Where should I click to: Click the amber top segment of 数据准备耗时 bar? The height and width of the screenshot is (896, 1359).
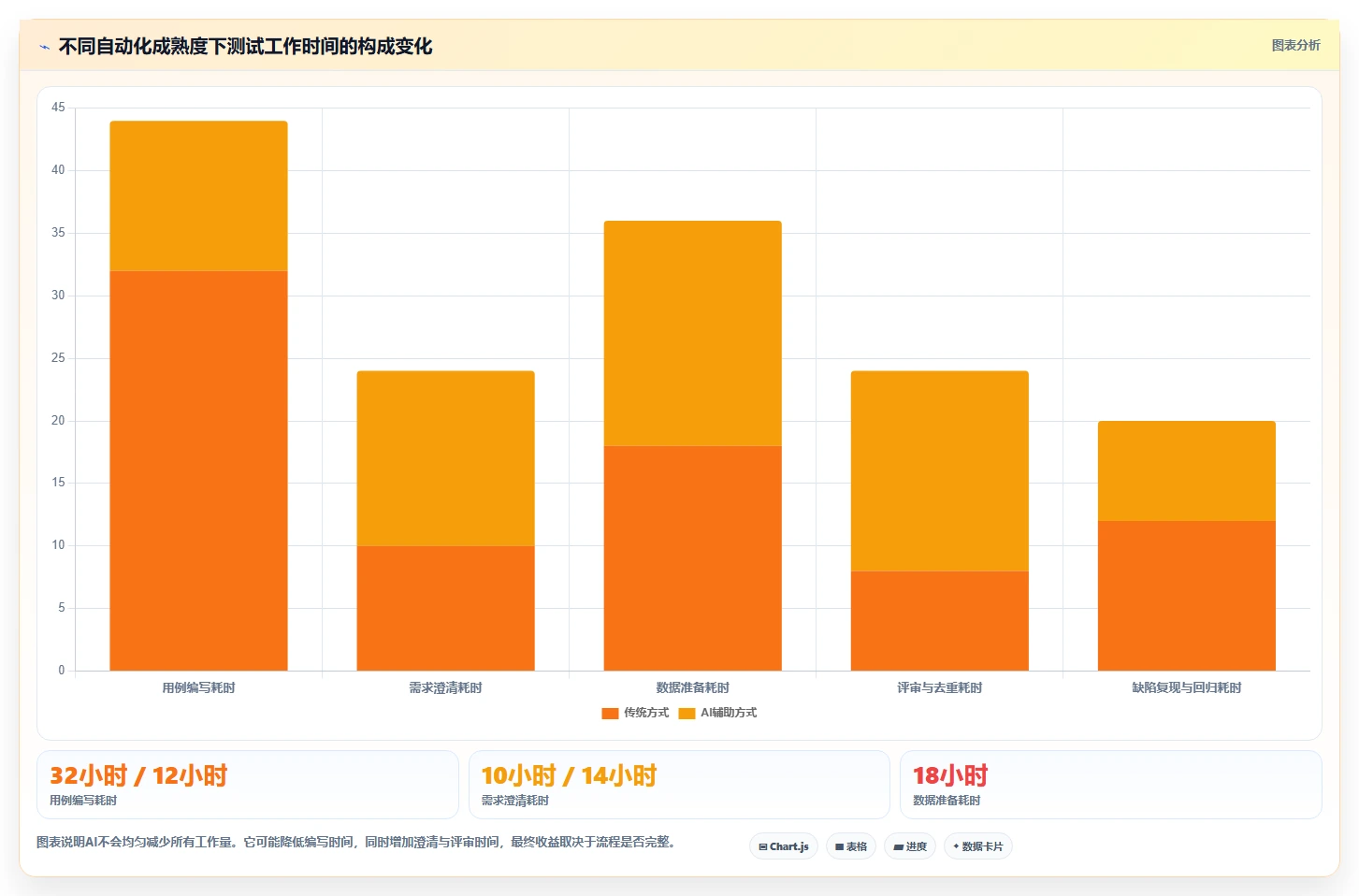click(x=692, y=333)
